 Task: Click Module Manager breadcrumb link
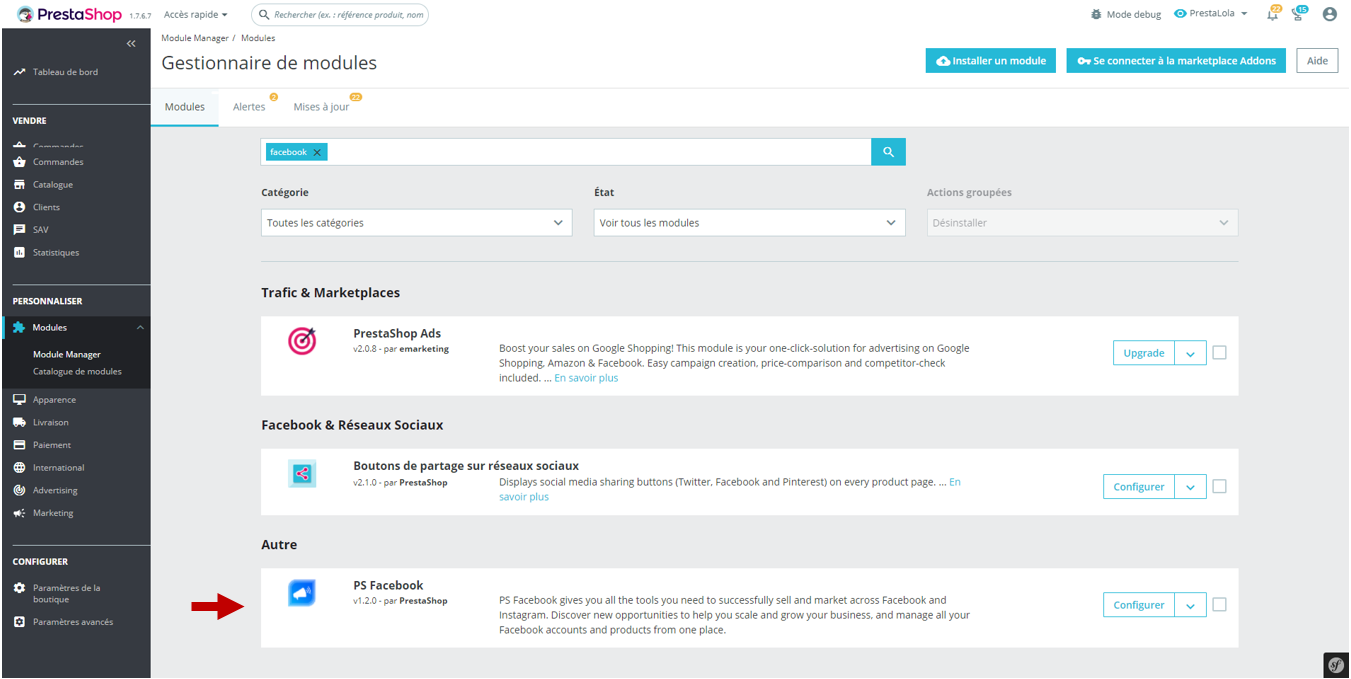(195, 38)
